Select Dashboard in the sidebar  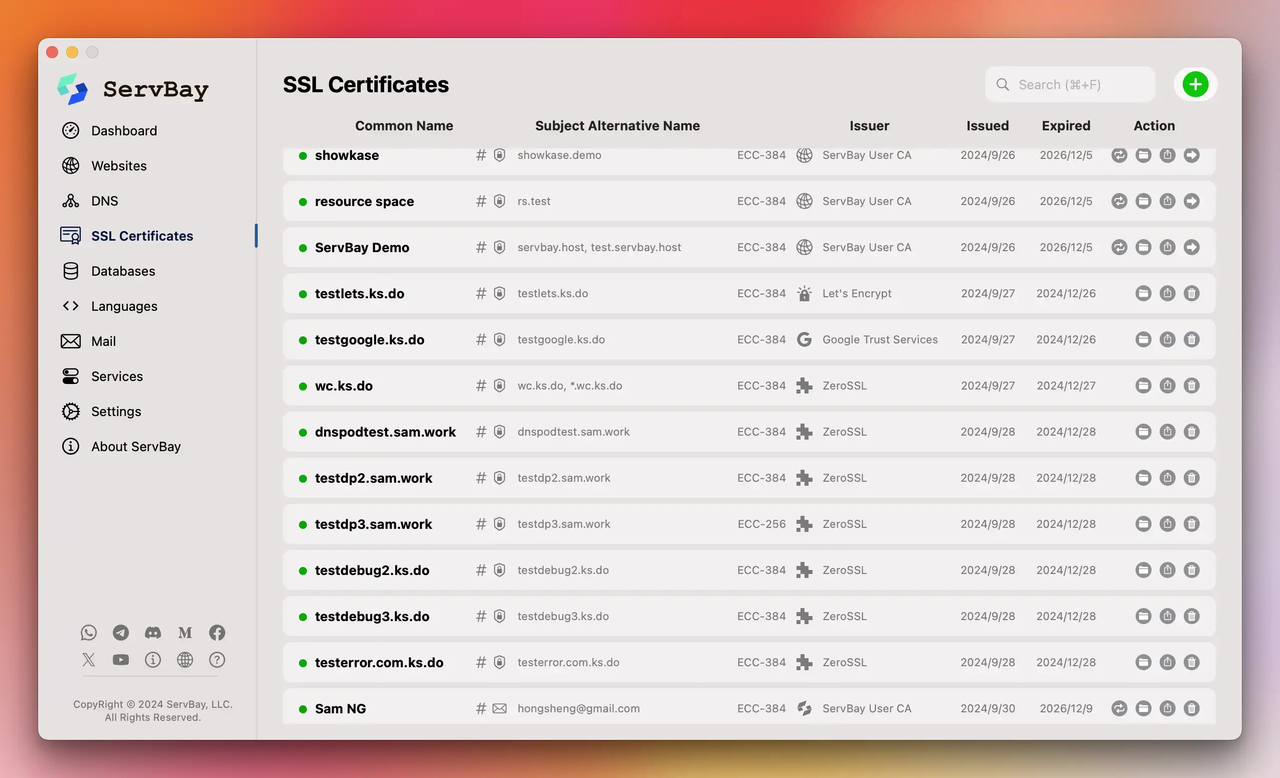coord(123,130)
